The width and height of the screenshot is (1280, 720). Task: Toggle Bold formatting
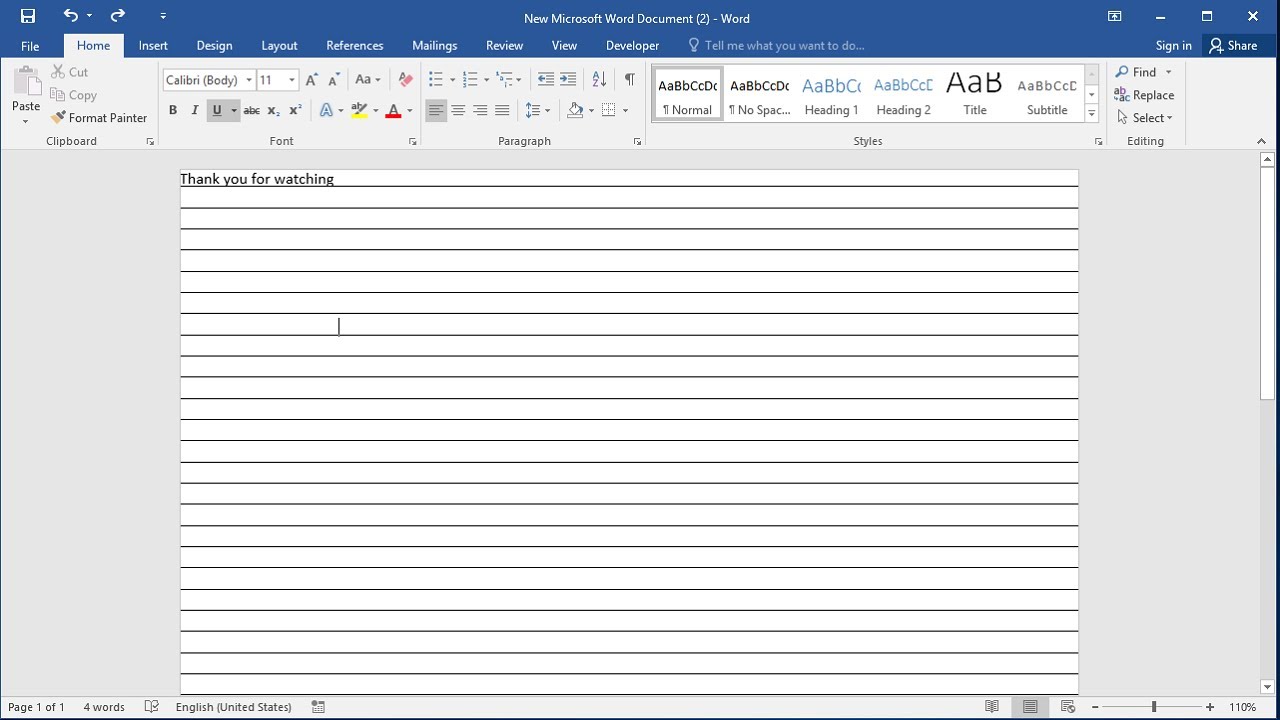[173, 110]
